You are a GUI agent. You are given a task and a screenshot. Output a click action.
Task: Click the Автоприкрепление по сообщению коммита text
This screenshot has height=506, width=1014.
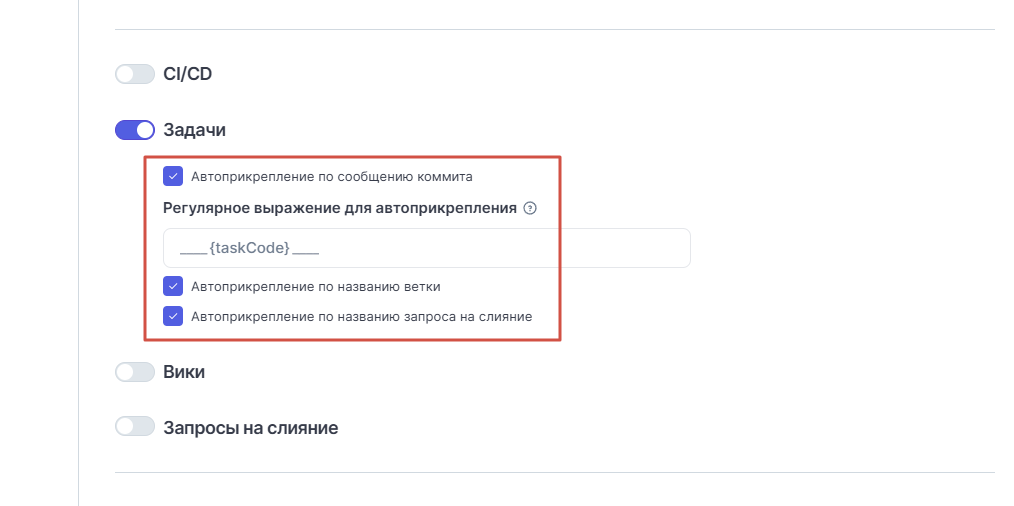[332, 177]
